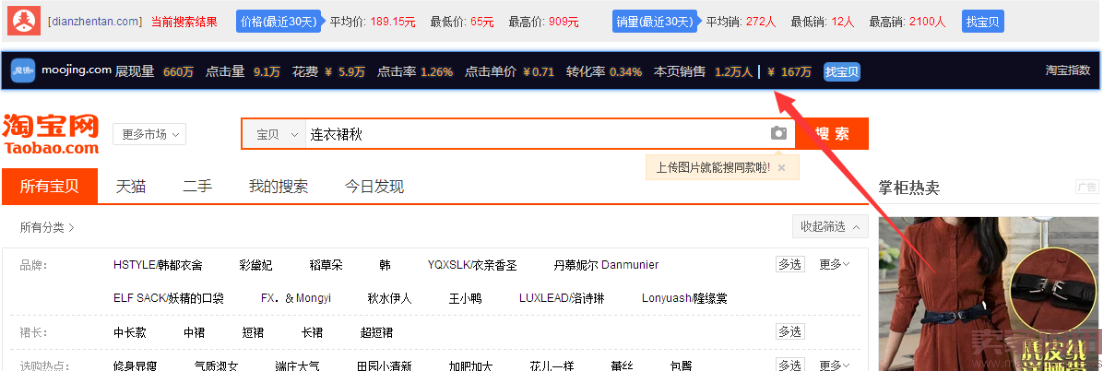Switch to the 二手 tab

[x=197, y=187]
